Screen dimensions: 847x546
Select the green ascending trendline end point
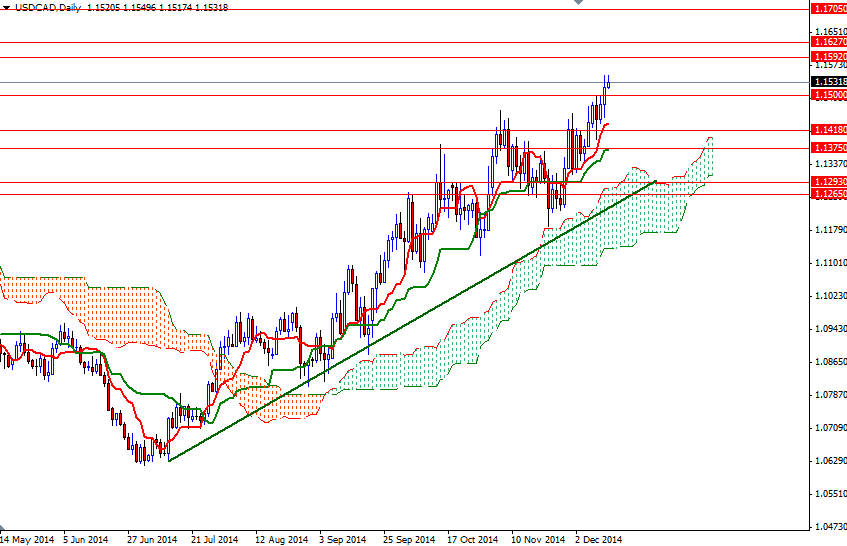click(x=655, y=181)
